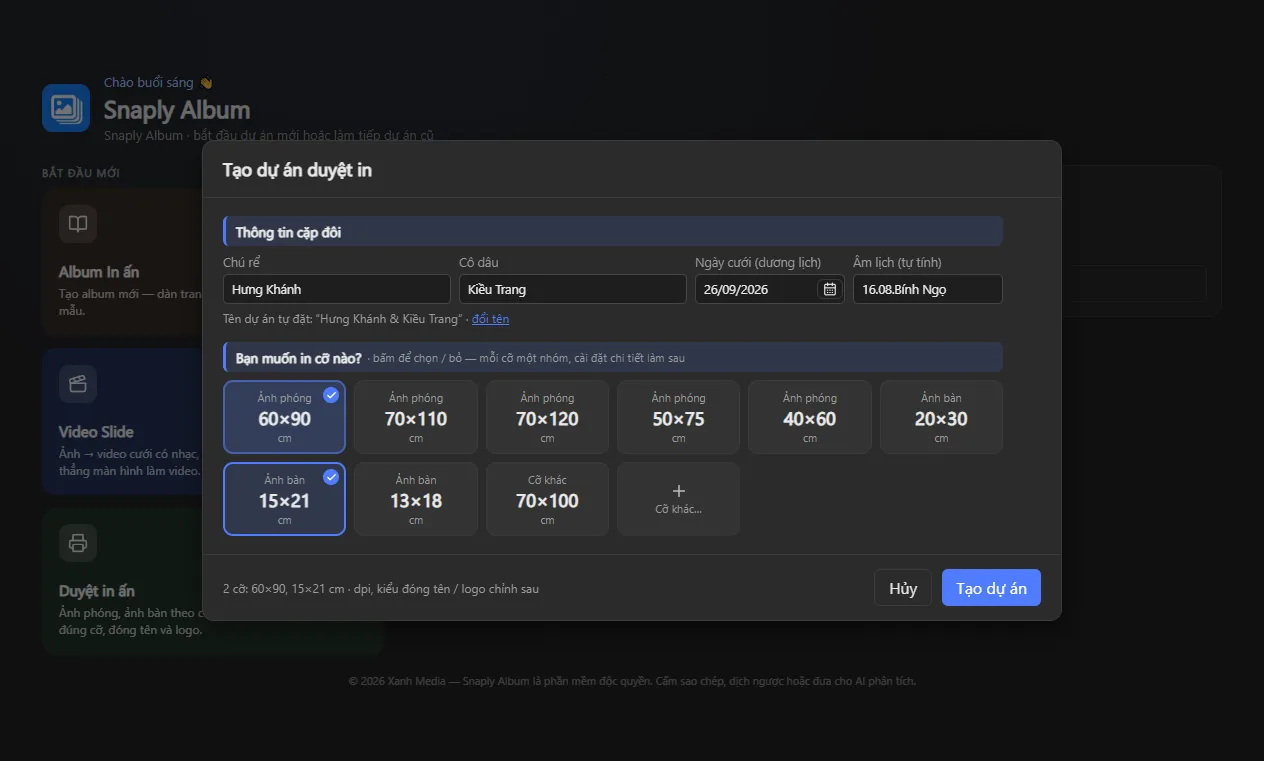Click the Cô dâu name field
Image resolution: width=1264 pixels, height=761 pixels.
pyautogui.click(x=573, y=289)
